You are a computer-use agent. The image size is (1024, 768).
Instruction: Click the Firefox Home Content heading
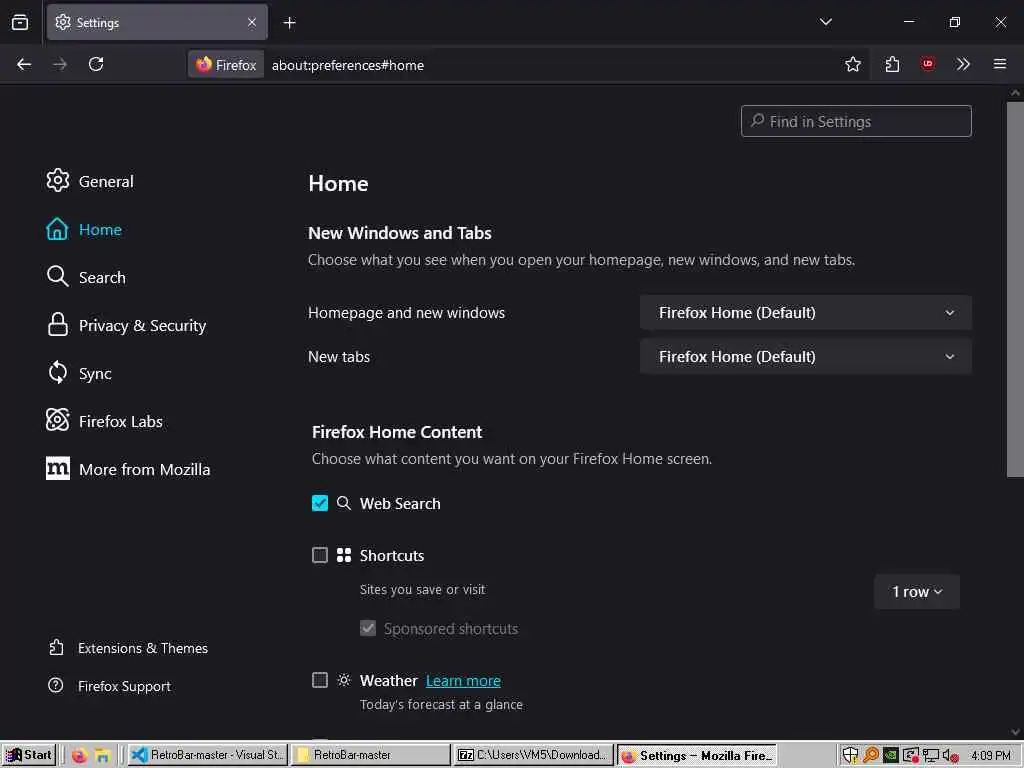click(397, 432)
